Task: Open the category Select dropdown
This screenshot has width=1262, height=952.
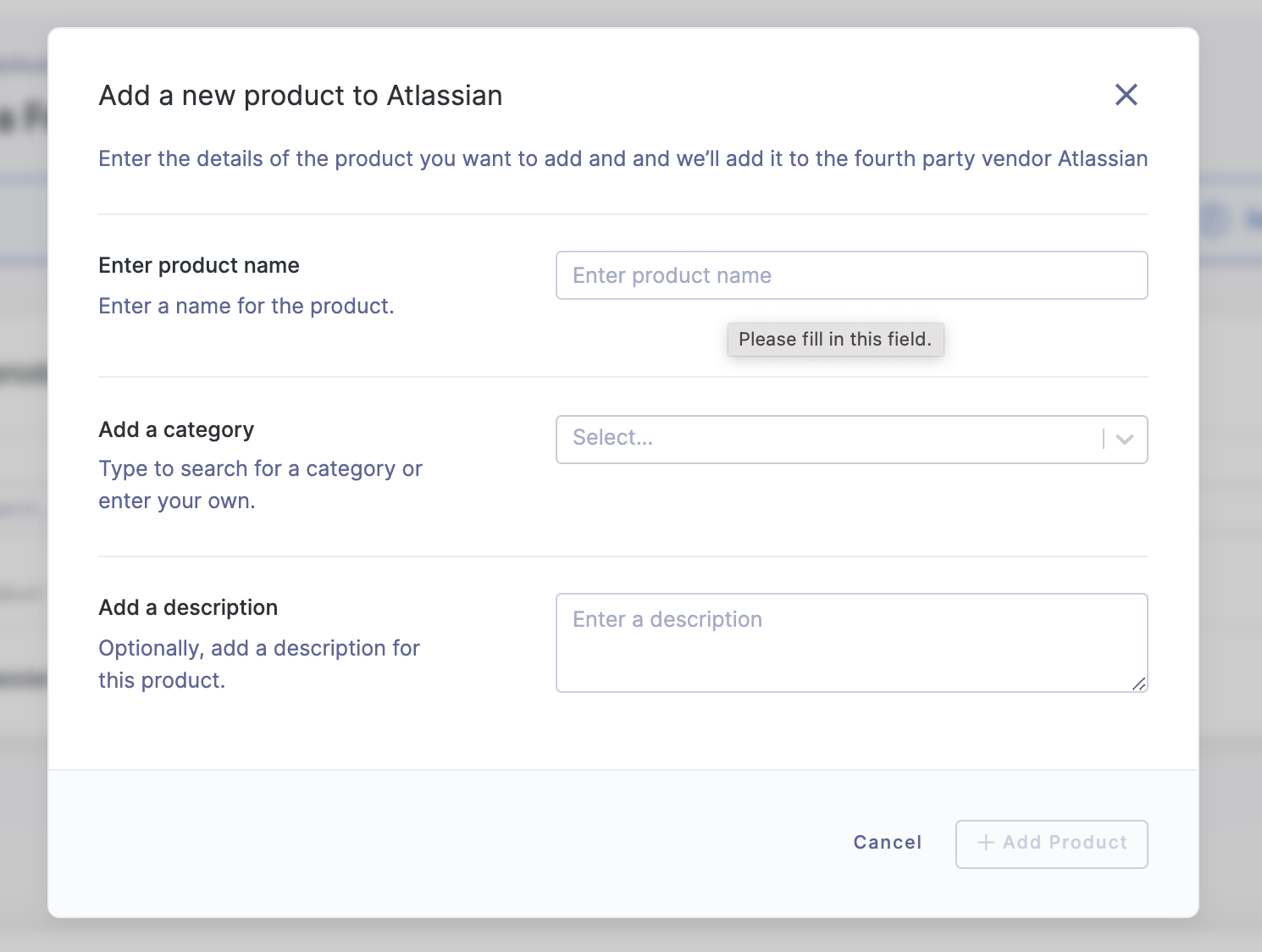Action: click(851, 439)
